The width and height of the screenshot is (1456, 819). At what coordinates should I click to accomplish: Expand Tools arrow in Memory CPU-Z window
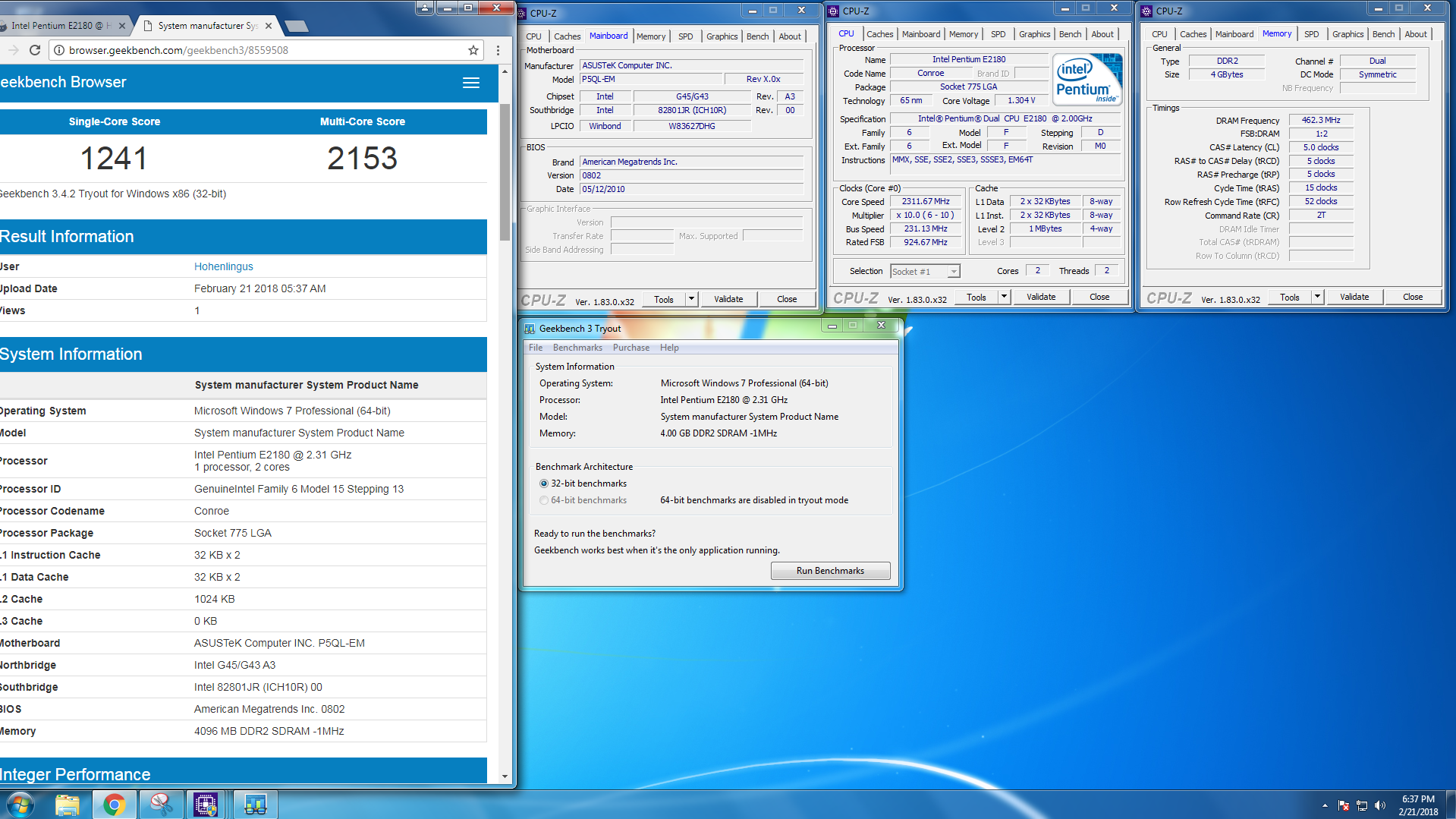[x=1317, y=297]
